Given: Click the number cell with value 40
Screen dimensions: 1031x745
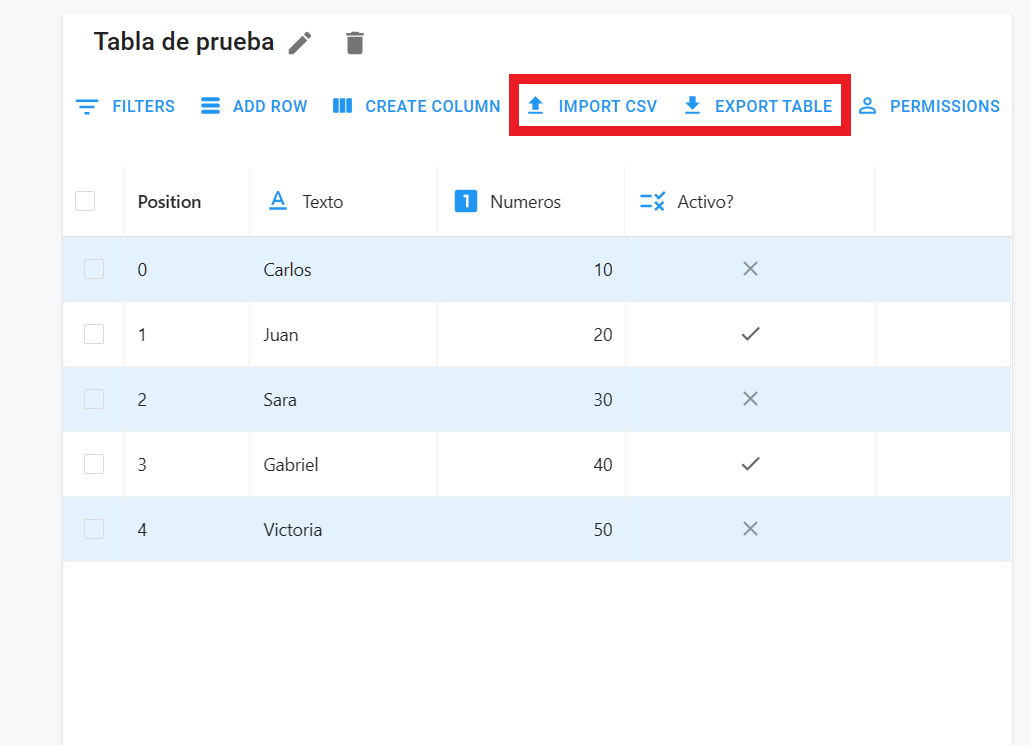Looking at the screenshot, I should coord(531,464).
